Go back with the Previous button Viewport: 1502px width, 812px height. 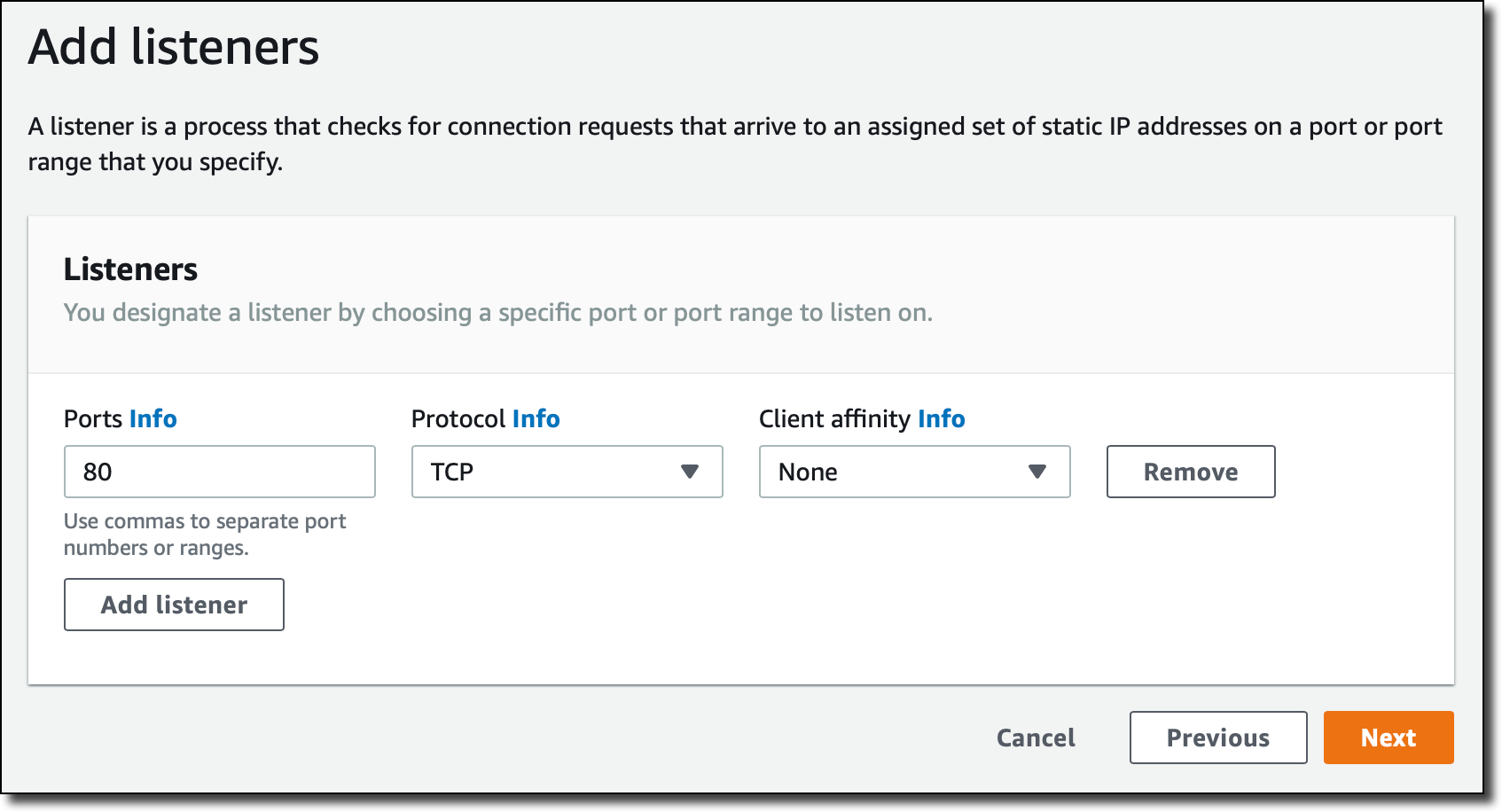coord(1217,738)
